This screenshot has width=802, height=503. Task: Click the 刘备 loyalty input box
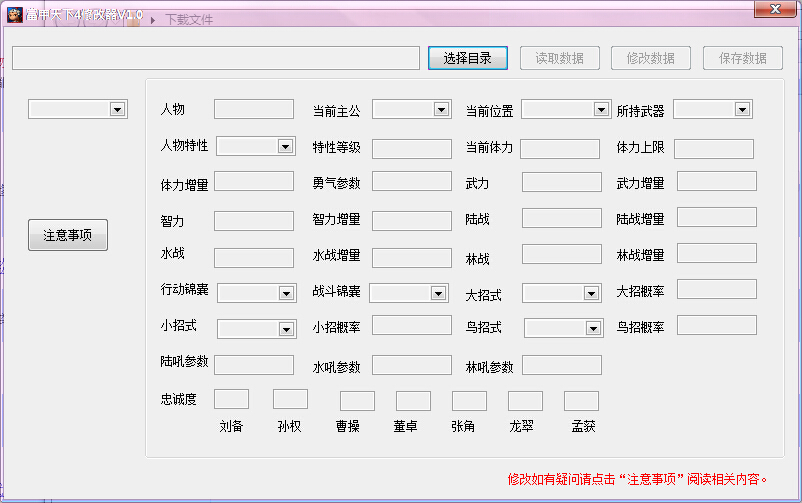231,399
